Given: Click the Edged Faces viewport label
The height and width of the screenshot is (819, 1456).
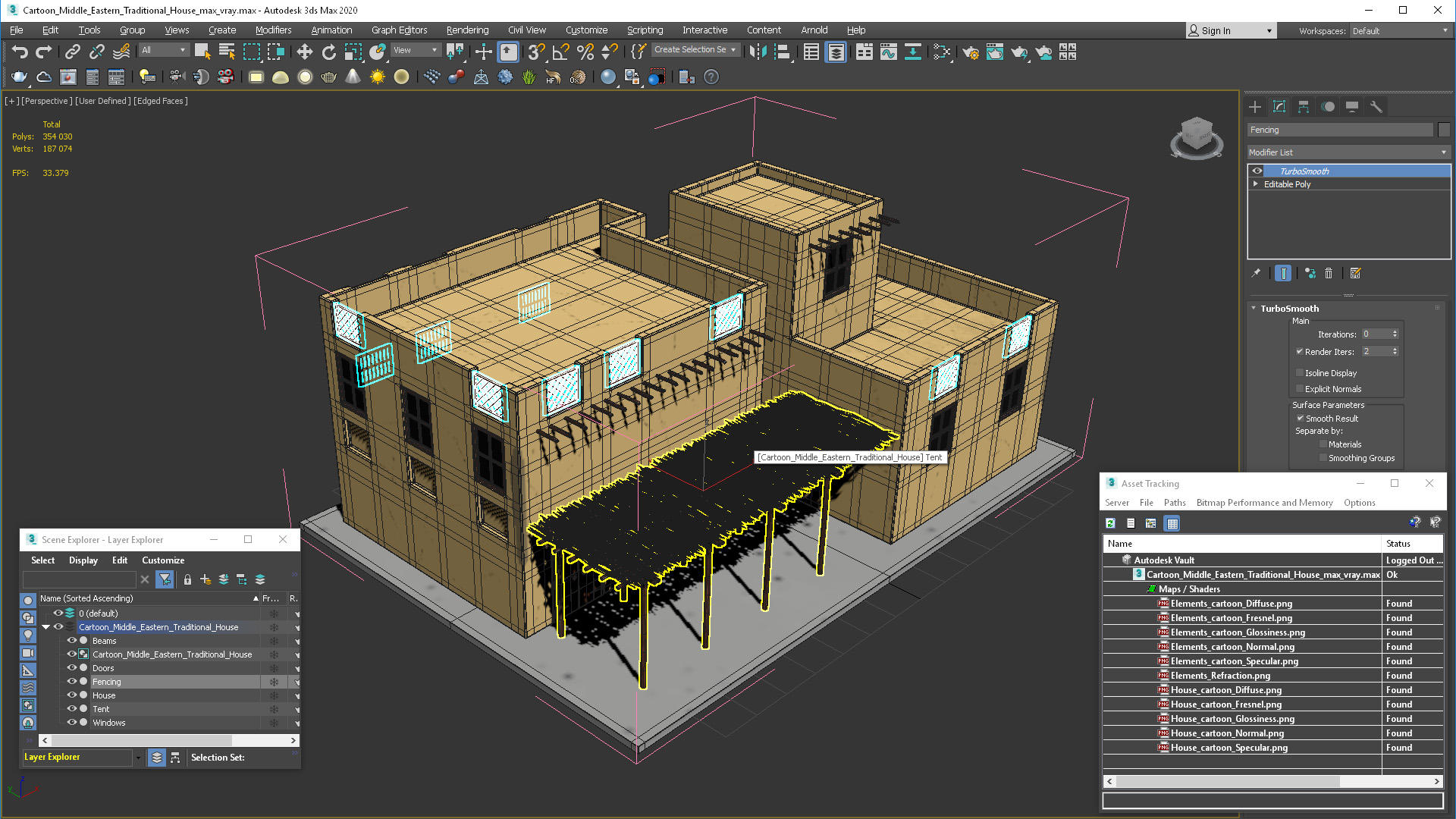Looking at the screenshot, I should 160,101.
